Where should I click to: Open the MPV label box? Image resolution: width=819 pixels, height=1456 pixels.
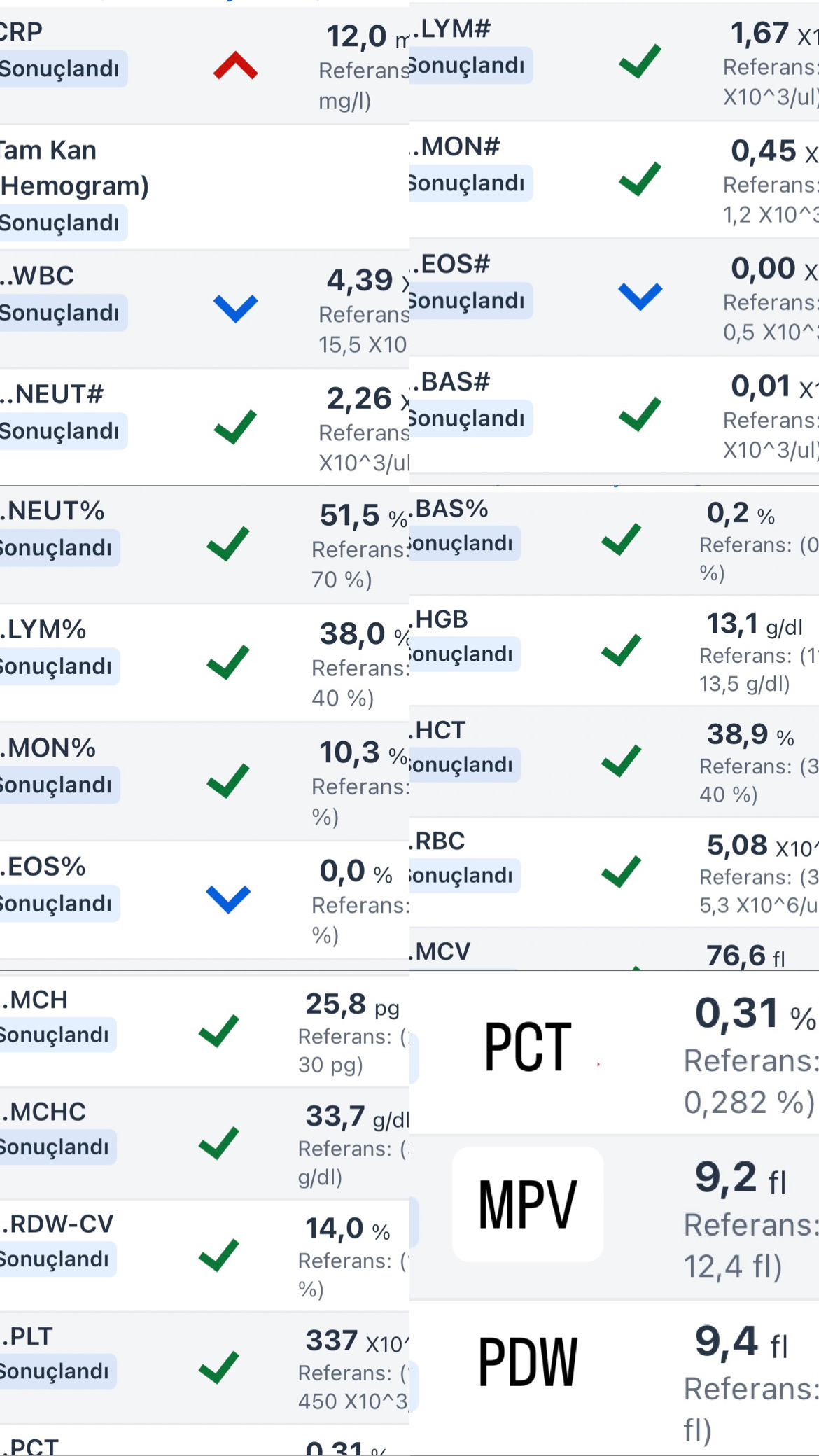(x=528, y=1204)
